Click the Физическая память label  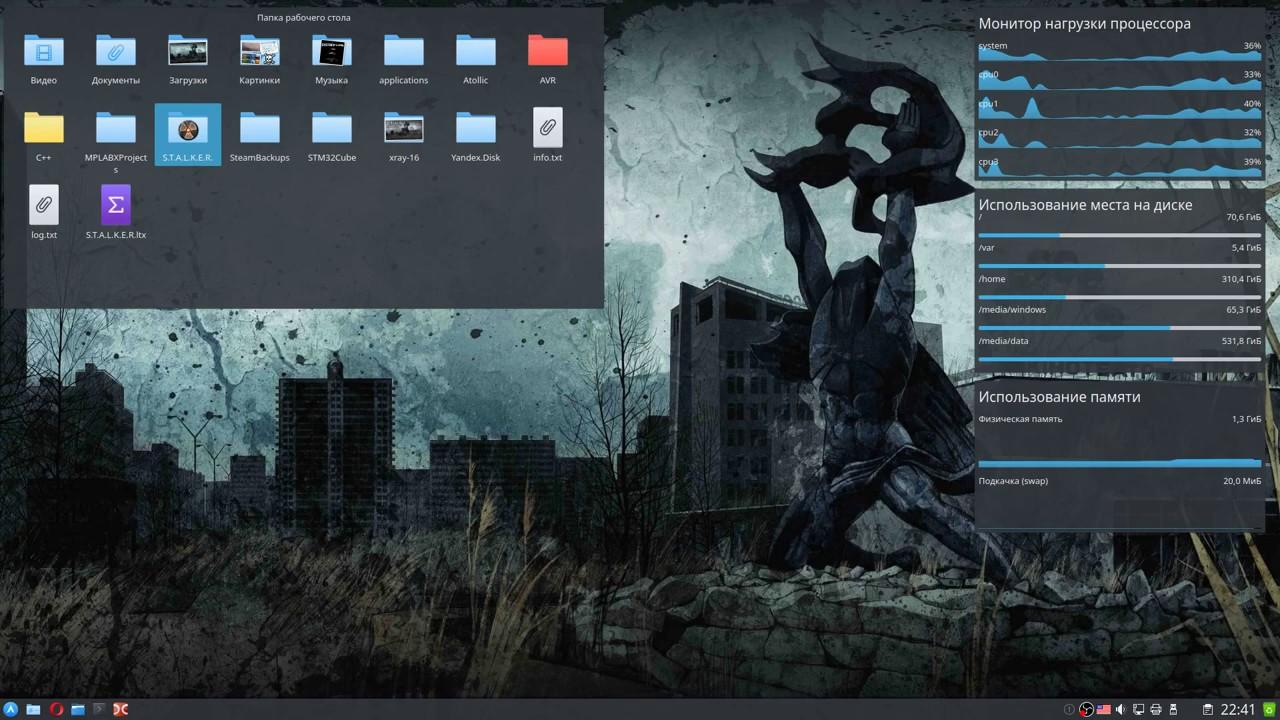click(x=1020, y=419)
